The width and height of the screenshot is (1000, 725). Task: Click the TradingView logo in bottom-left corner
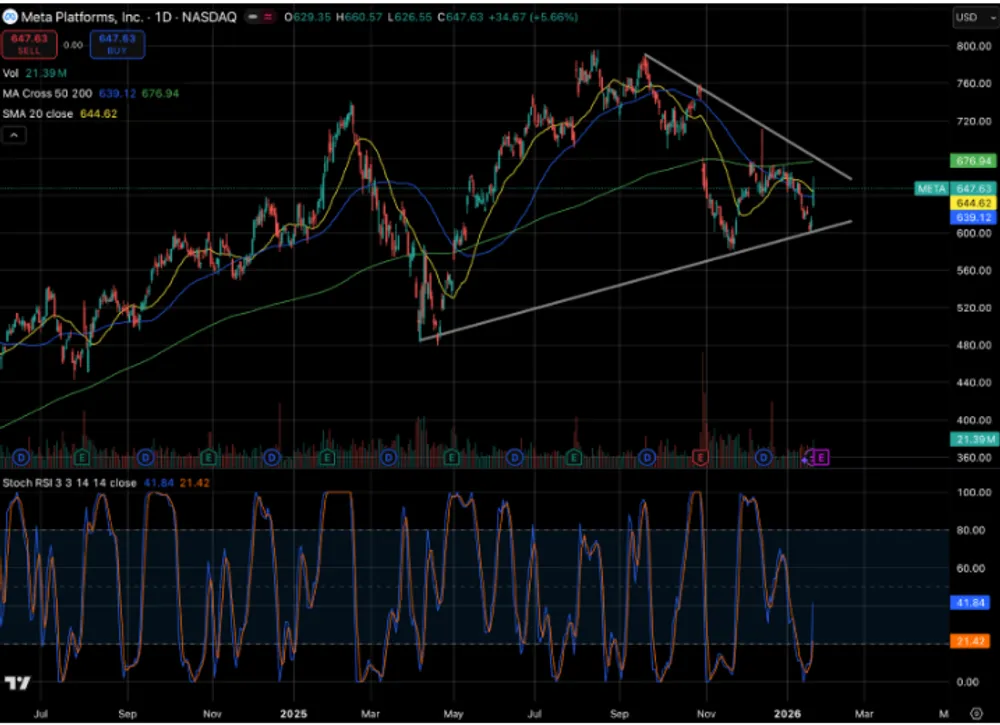tap(16, 684)
